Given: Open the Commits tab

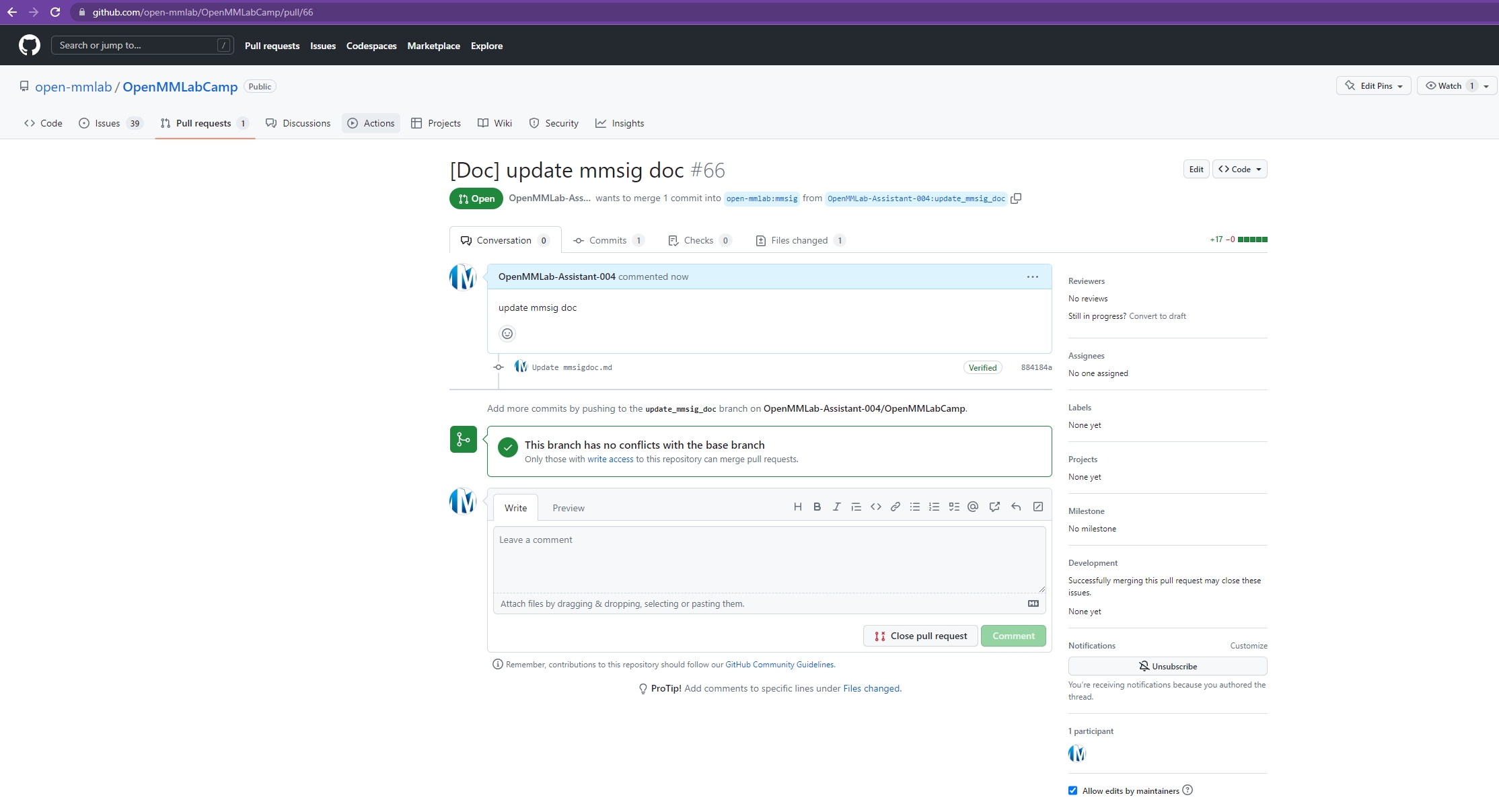Looking at the screenshot, I should click(x=608, y=241).
